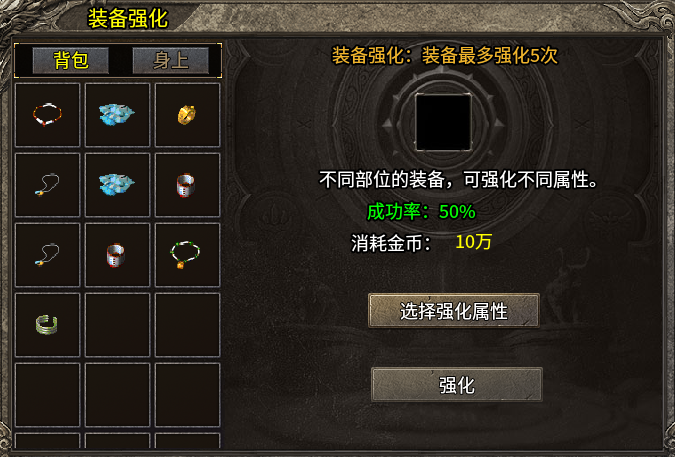Click the first empty slot in fifth row
The image size is (675, 457).
(x=47, y=395)
